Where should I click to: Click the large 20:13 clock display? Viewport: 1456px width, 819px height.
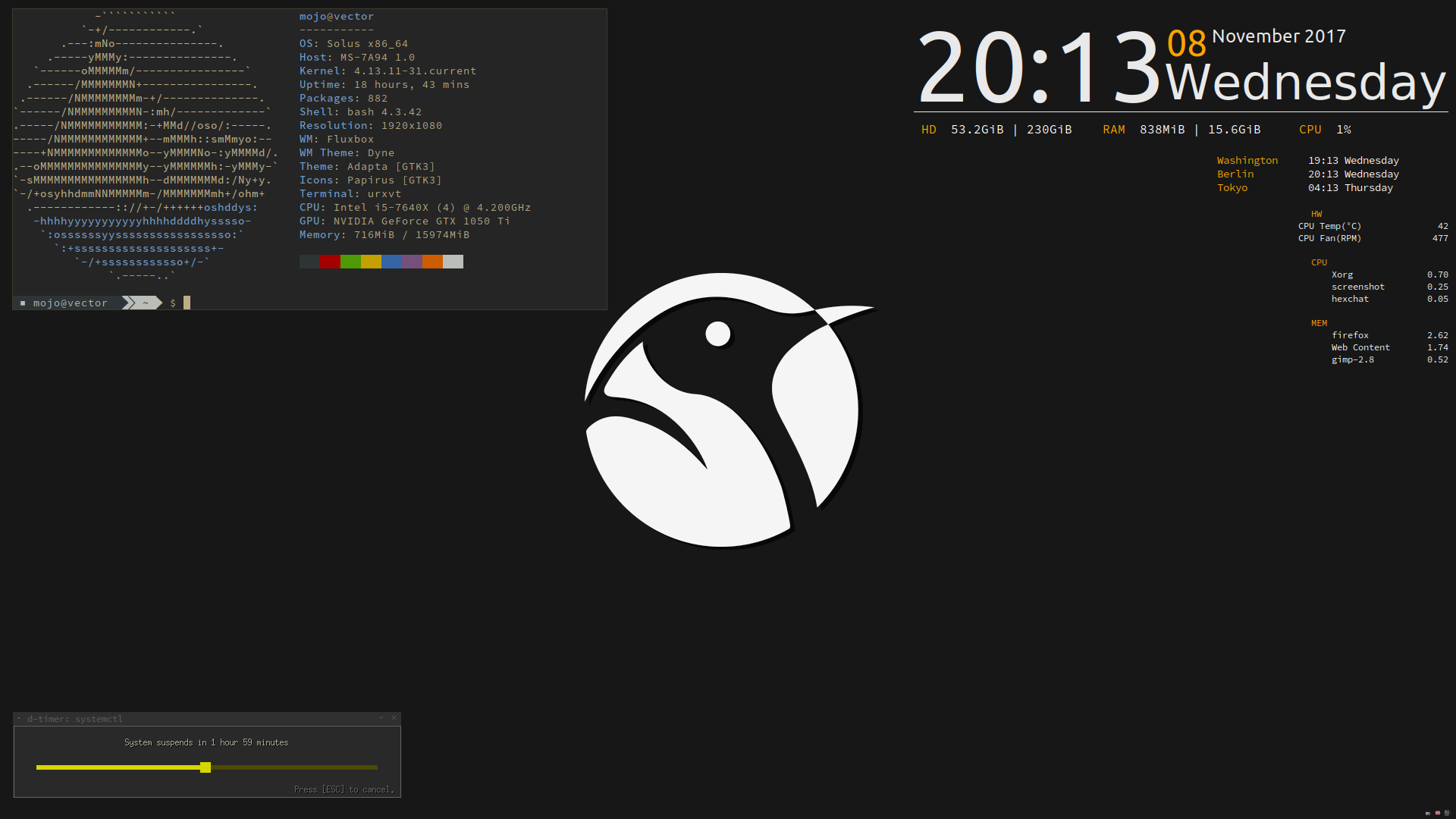(1040, 67)
